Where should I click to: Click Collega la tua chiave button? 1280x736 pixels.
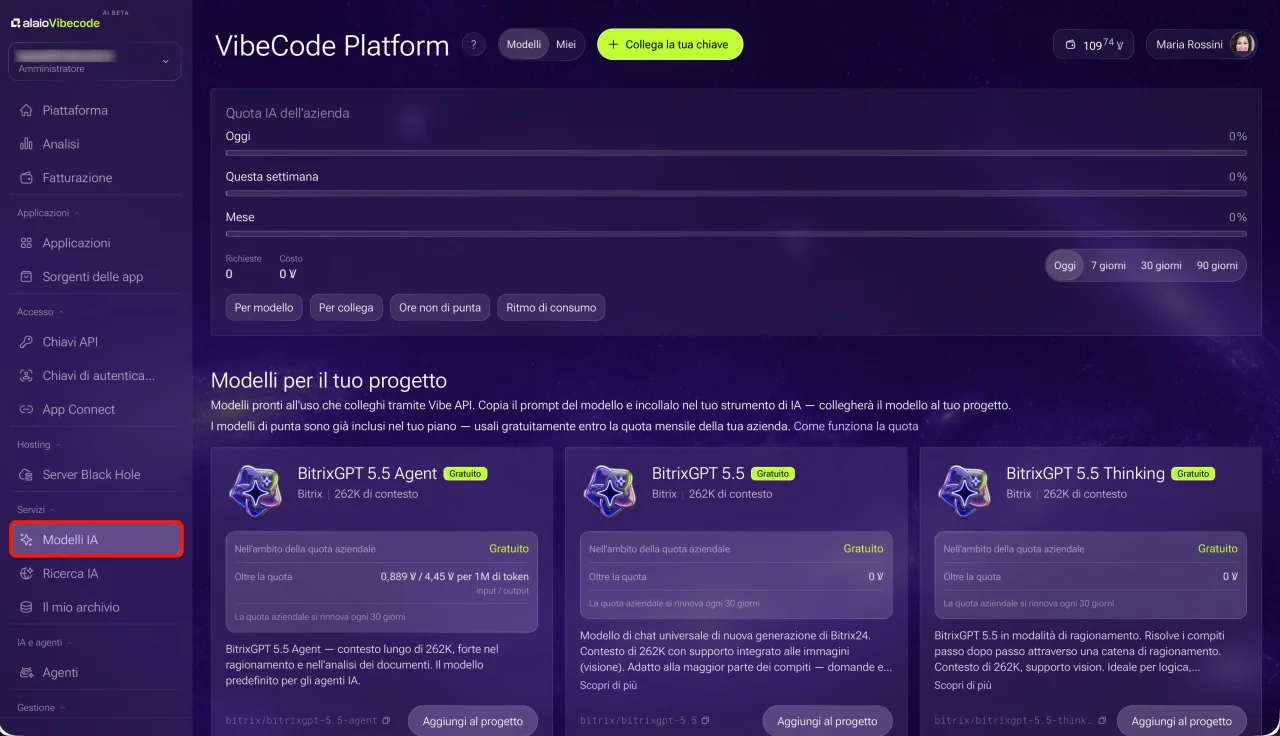(670, 44)
